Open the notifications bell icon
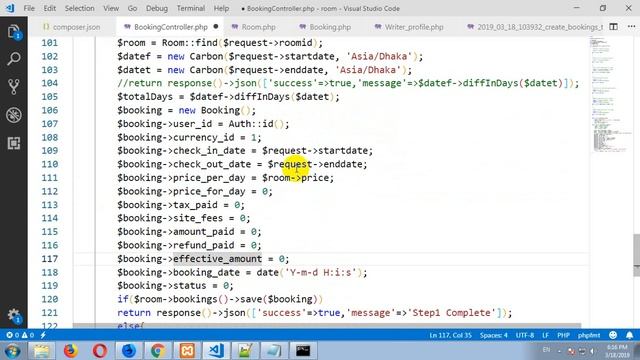 [629, 335]
